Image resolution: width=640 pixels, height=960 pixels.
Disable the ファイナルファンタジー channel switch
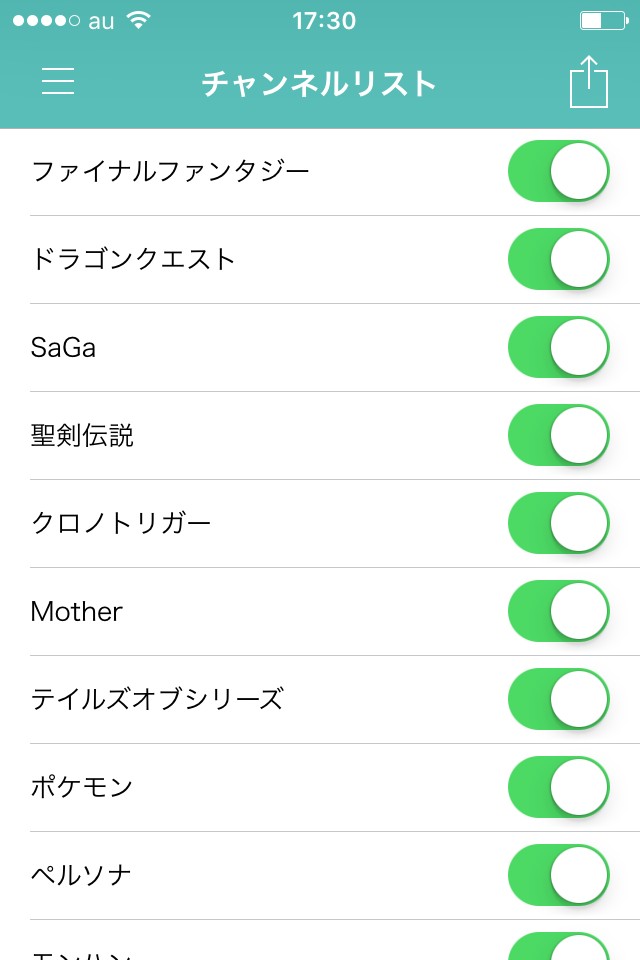559,171
